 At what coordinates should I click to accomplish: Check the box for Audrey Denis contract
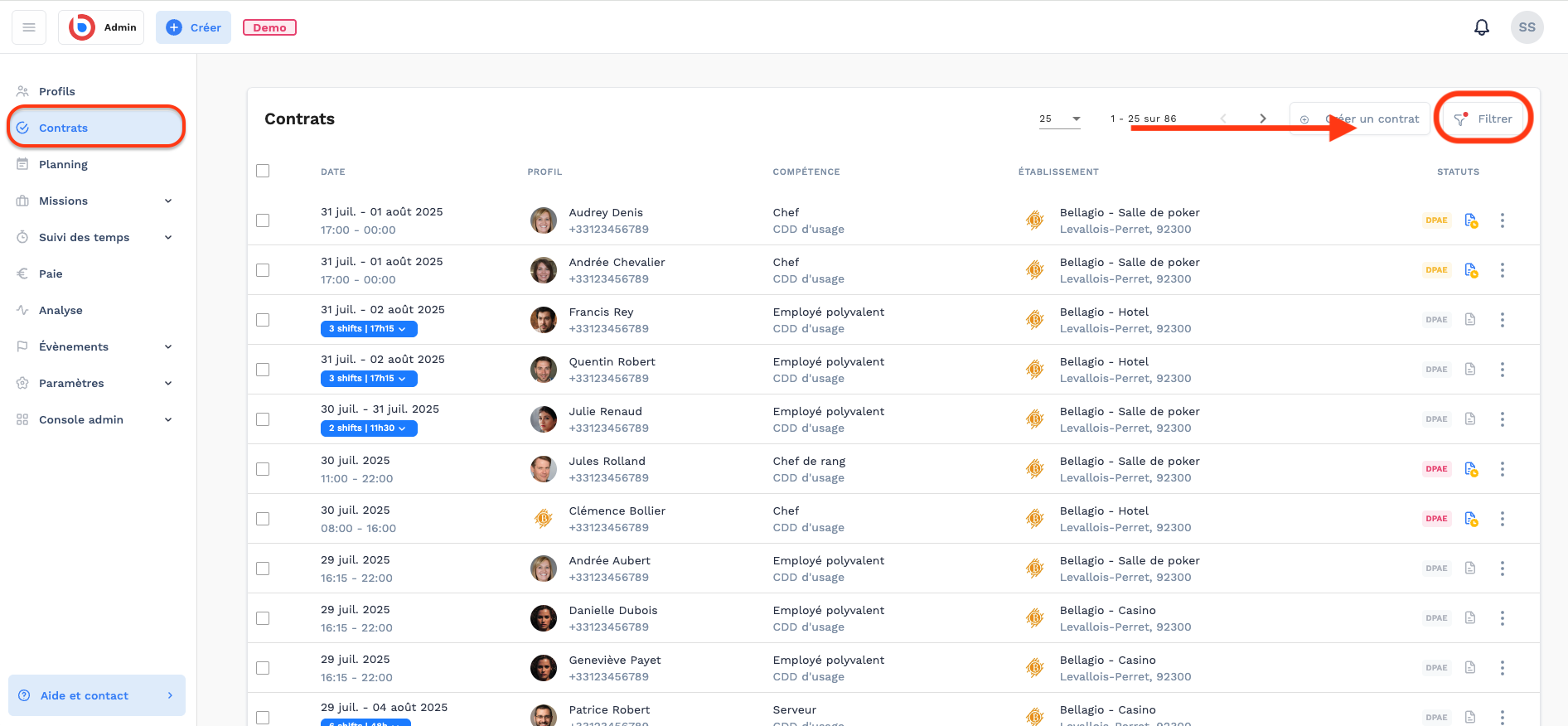coord(263,220)
